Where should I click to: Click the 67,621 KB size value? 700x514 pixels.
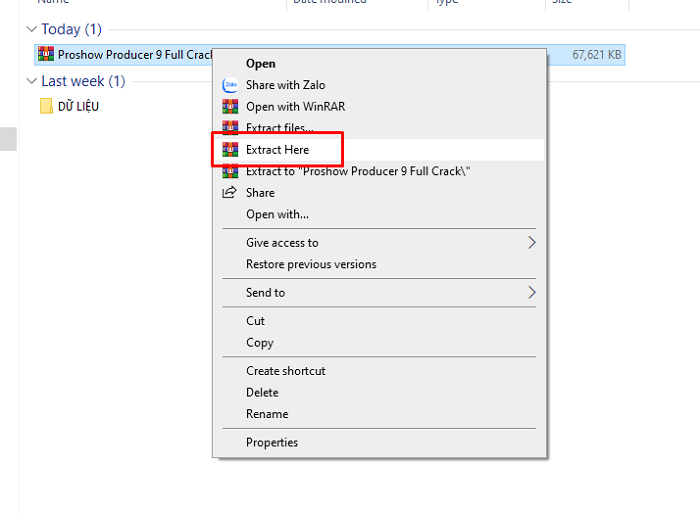(596, 54)
